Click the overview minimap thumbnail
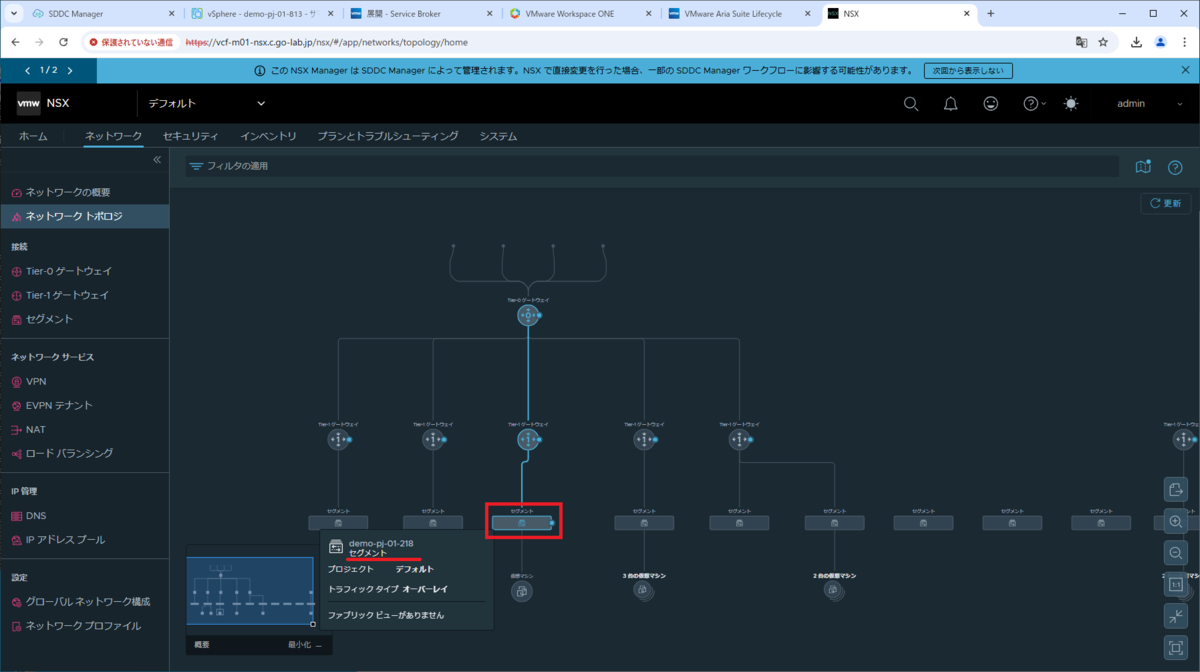1200x672 pixels. click(250, 590)
